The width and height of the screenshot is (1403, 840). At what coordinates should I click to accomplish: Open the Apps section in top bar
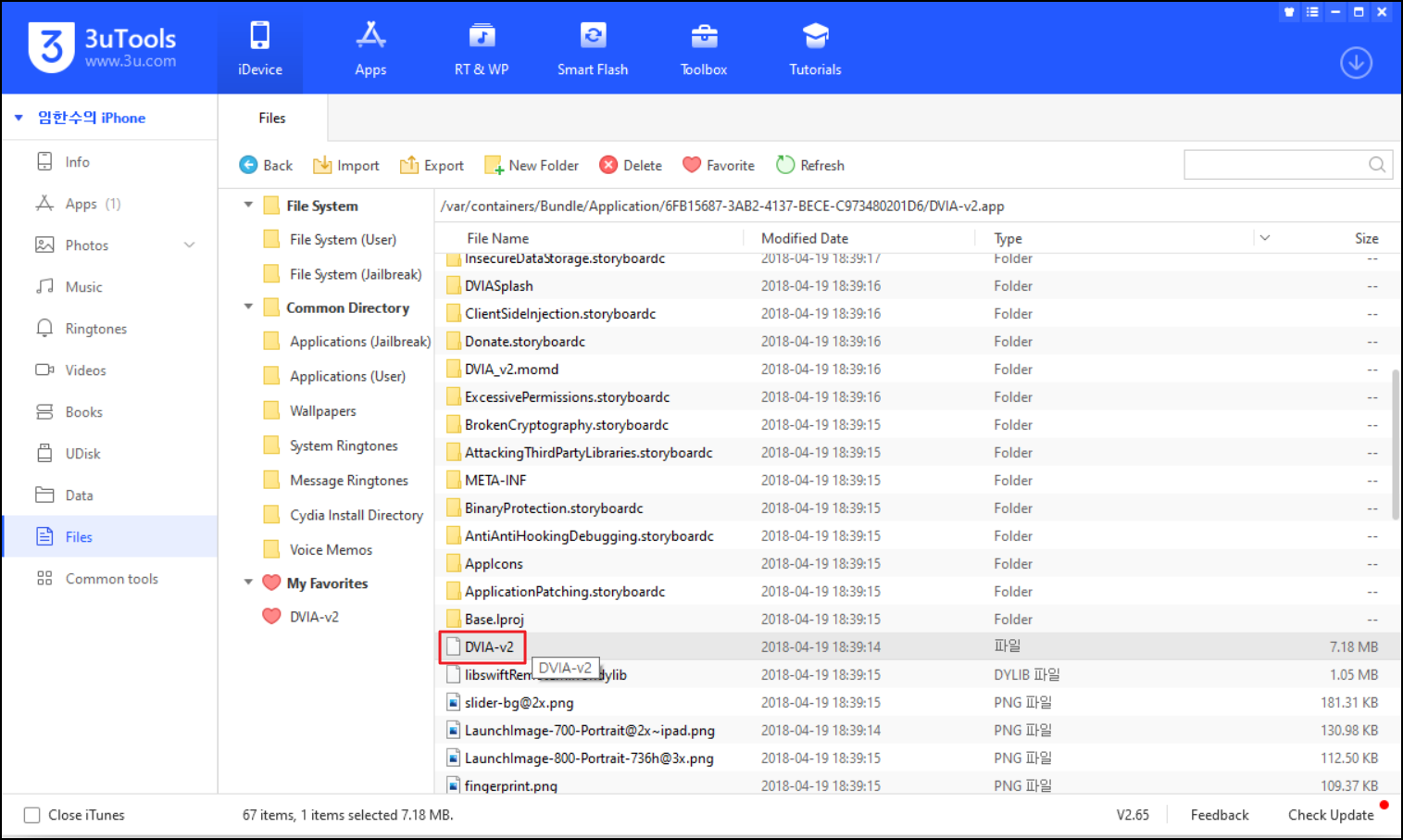pyautogui.click(x=370, y=48)
